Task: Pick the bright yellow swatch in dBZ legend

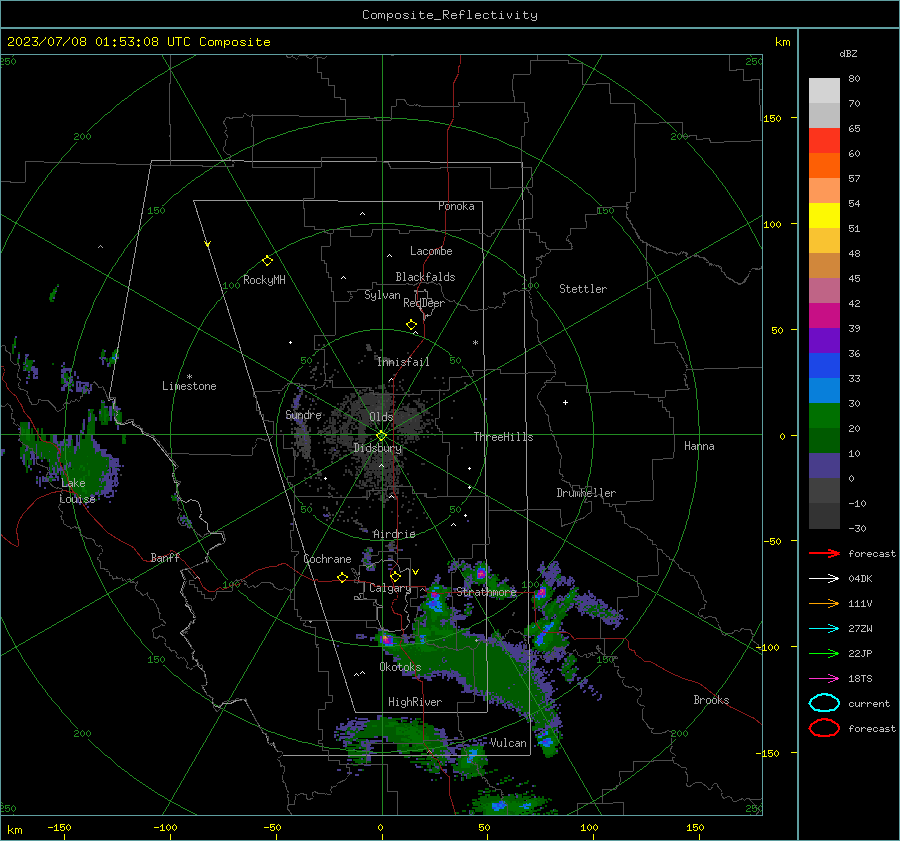Action: [824, 215]
